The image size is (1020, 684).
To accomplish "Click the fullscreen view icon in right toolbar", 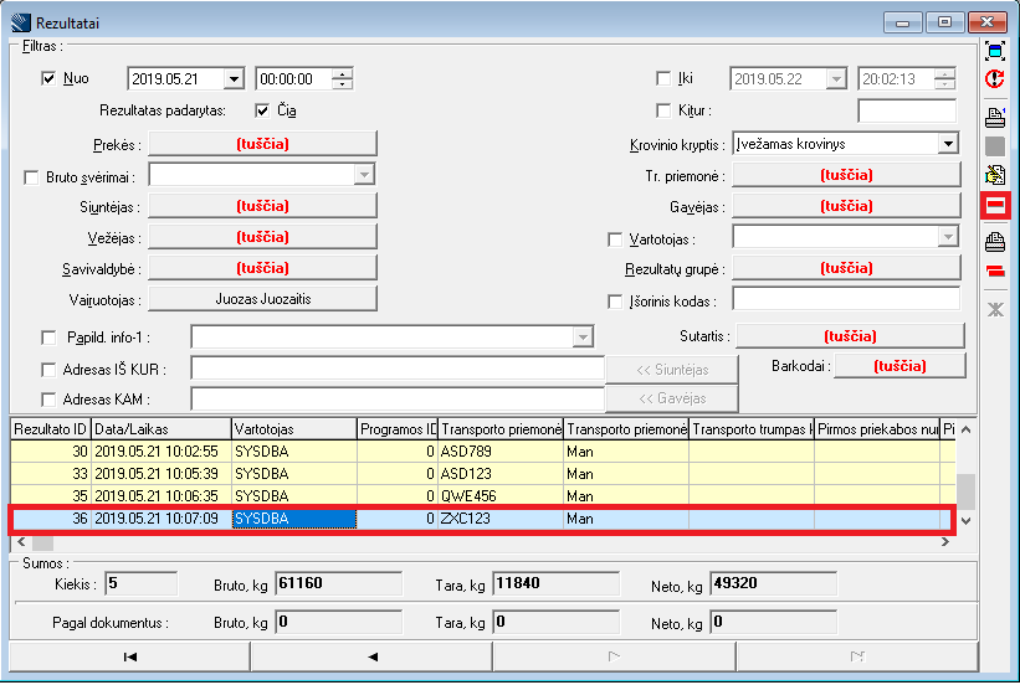I will coord(995,51).
